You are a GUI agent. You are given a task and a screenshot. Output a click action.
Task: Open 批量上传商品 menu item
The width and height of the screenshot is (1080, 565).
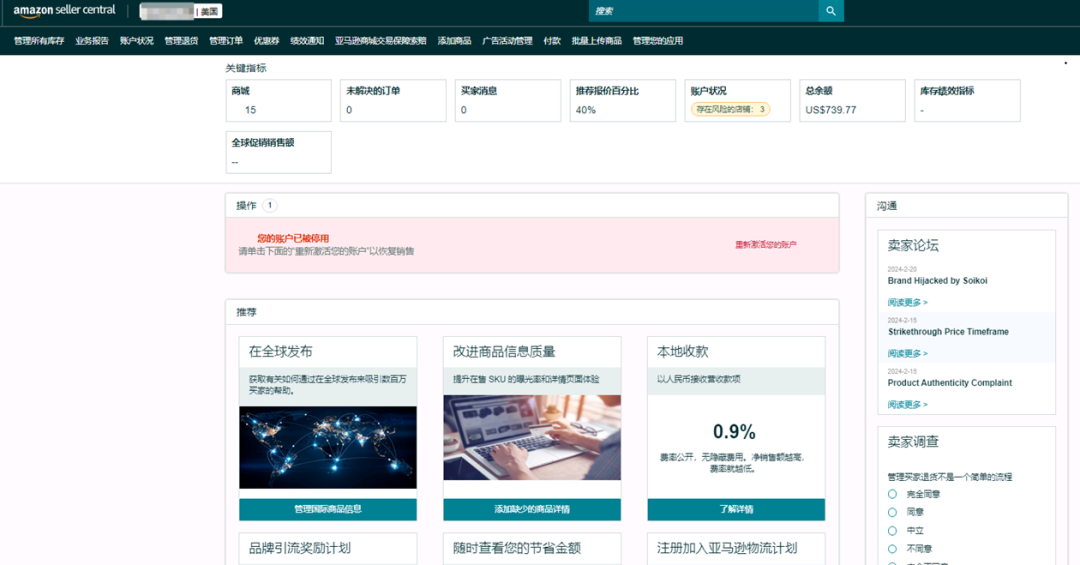click(x=596, y=41)
